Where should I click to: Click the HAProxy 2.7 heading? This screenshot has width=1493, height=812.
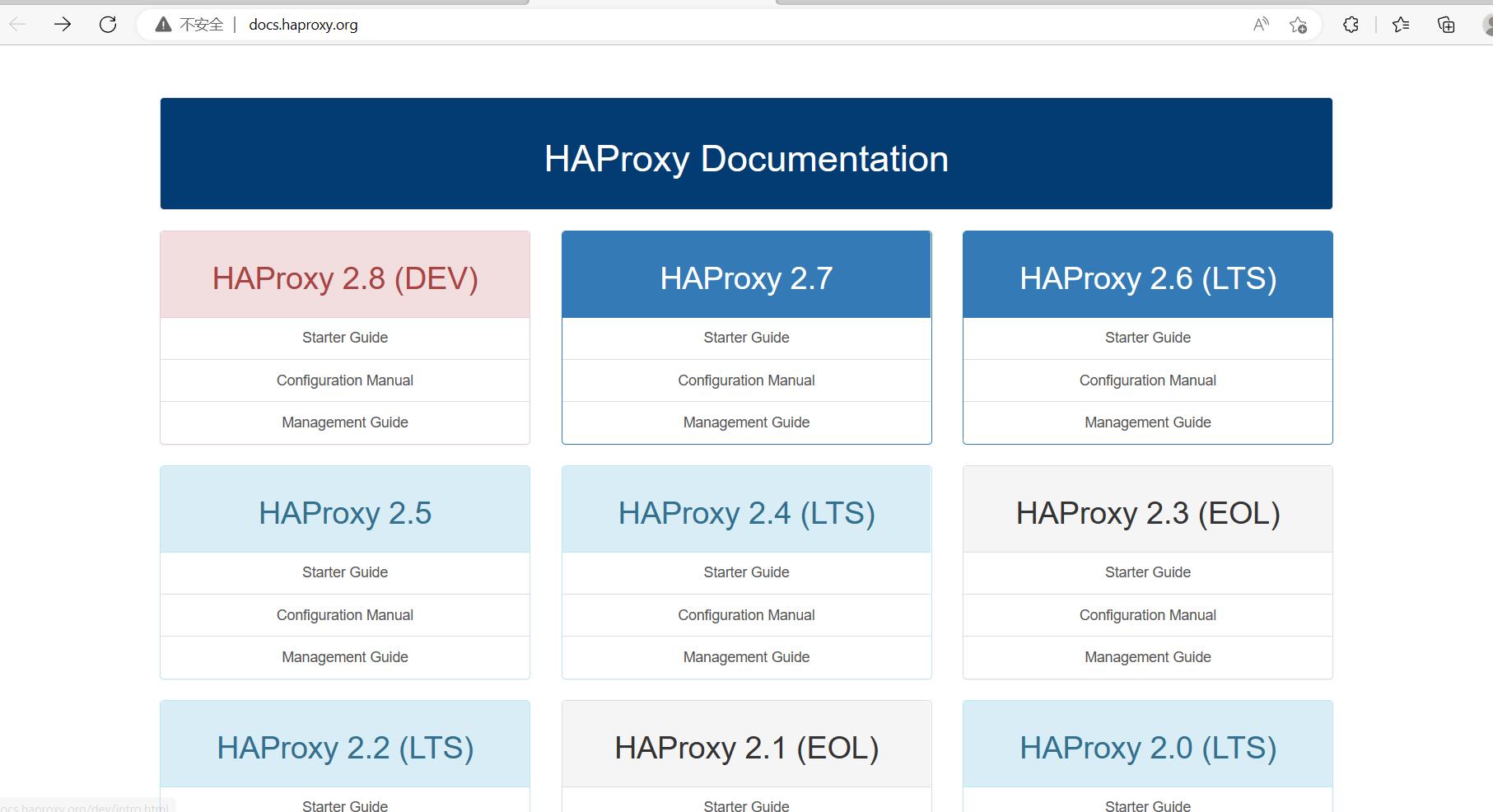[746, 278]
